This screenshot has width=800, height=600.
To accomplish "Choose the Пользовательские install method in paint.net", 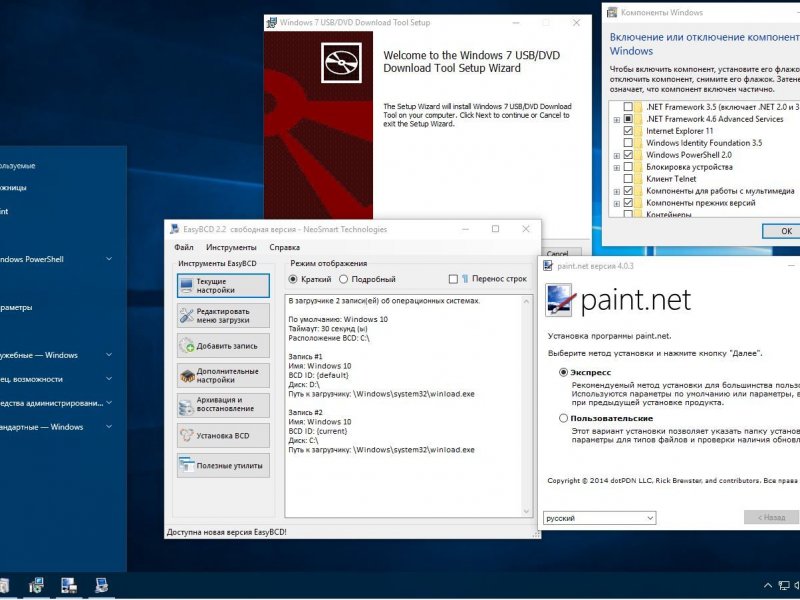I will [563, 418].
